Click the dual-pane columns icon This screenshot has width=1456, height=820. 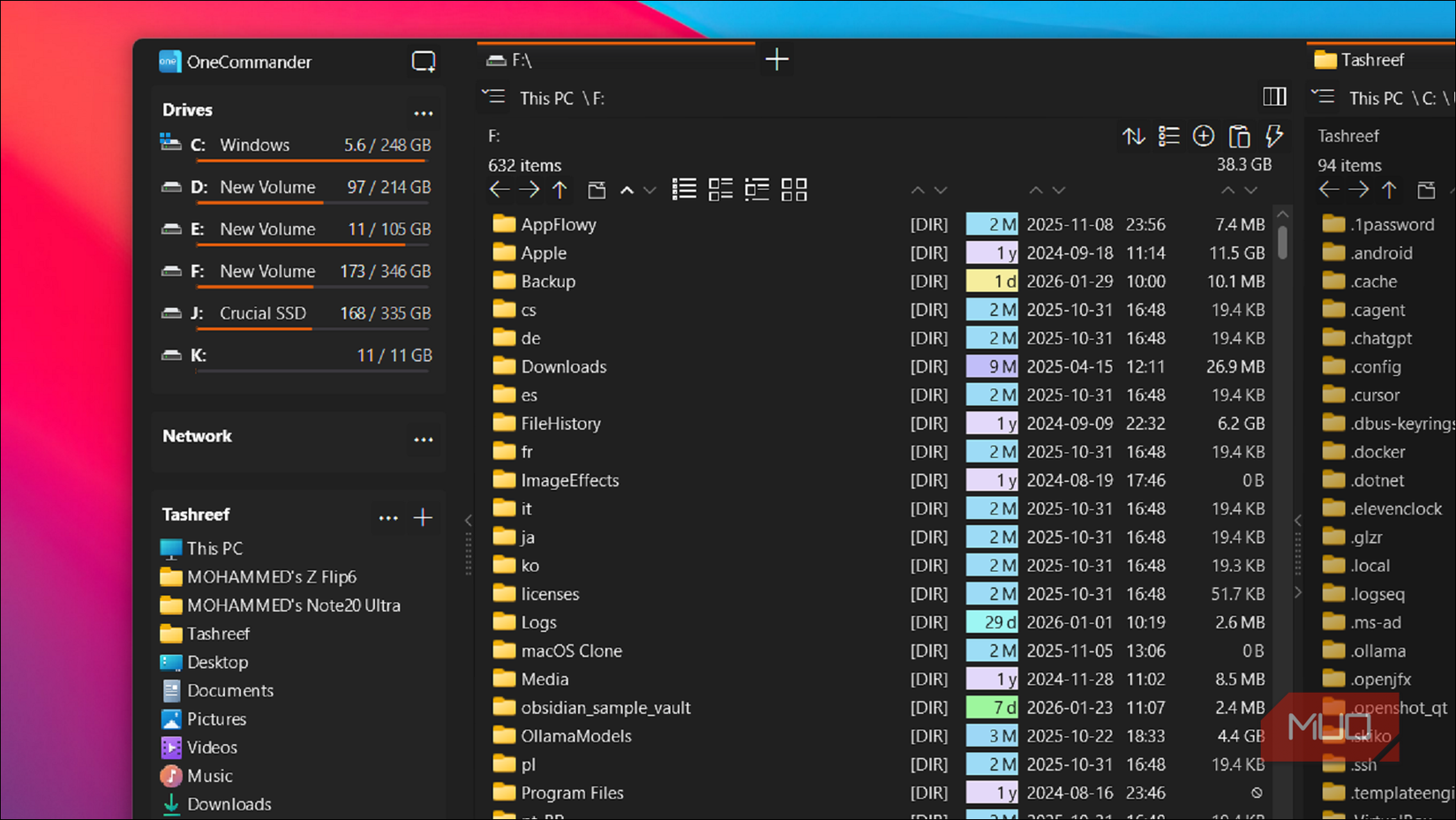coord(1274,97)
